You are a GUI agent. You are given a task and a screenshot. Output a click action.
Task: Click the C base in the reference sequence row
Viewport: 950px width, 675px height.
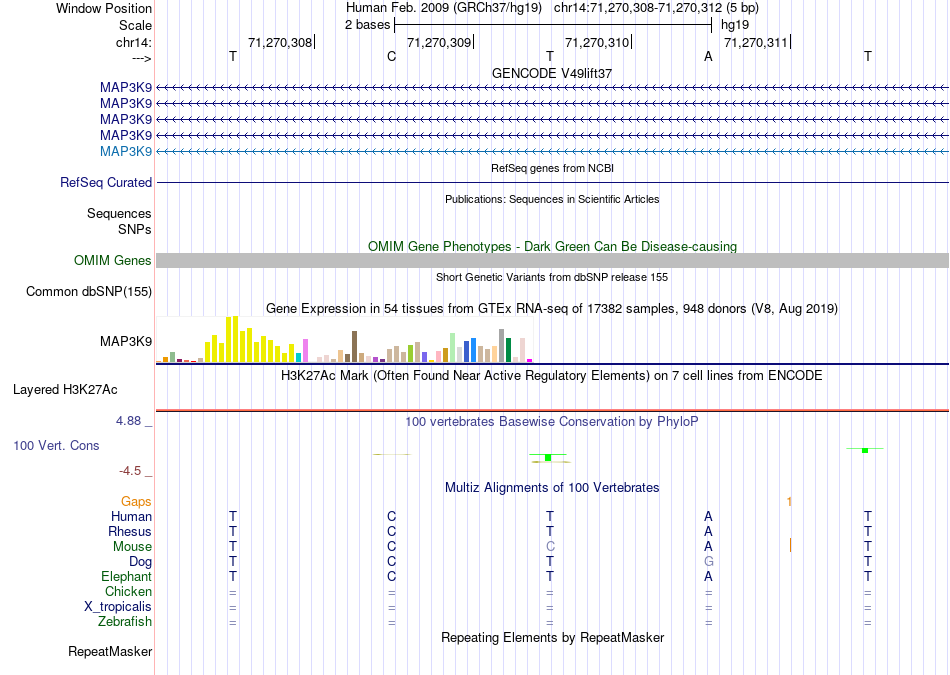tap(391, 56)
